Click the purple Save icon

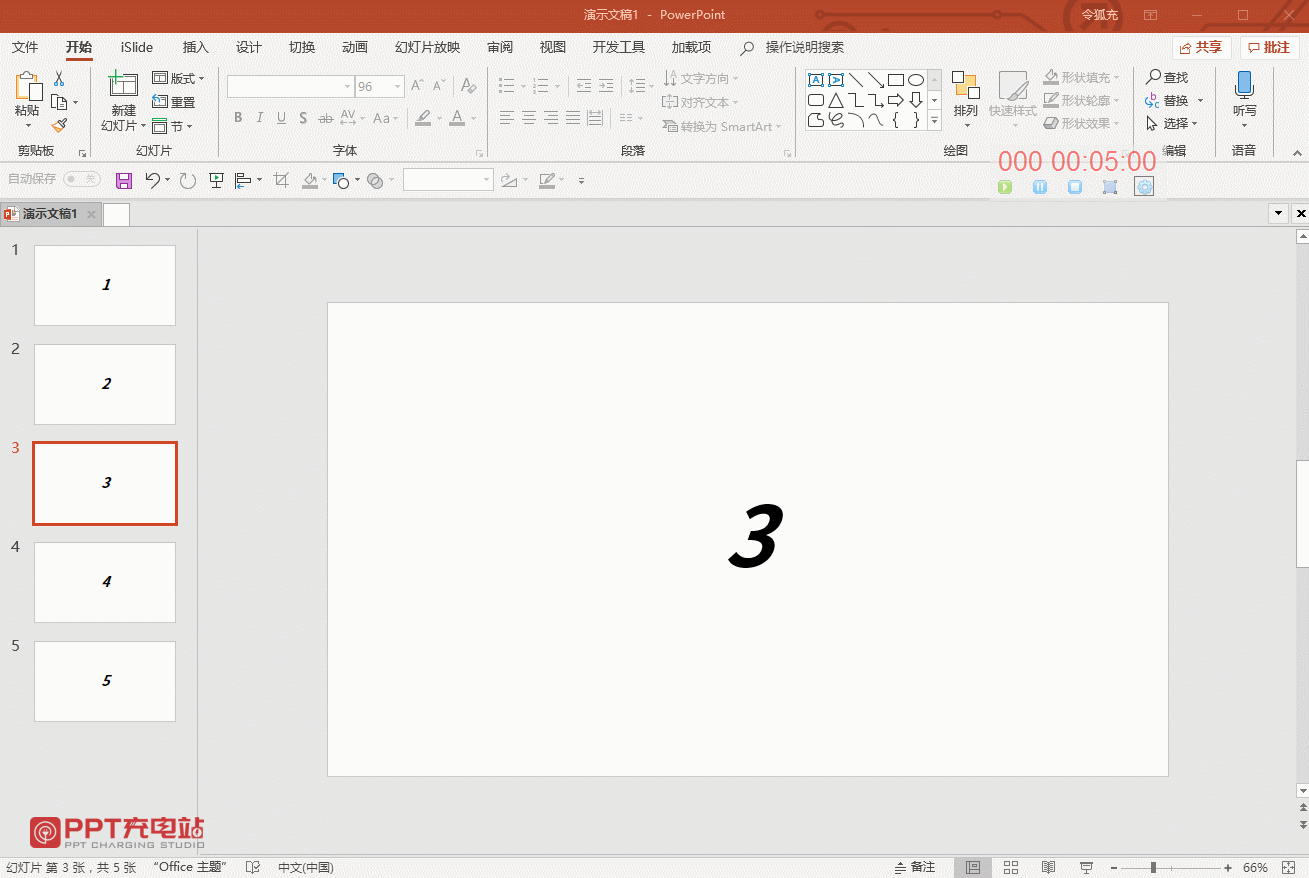[x=124, y=180]
